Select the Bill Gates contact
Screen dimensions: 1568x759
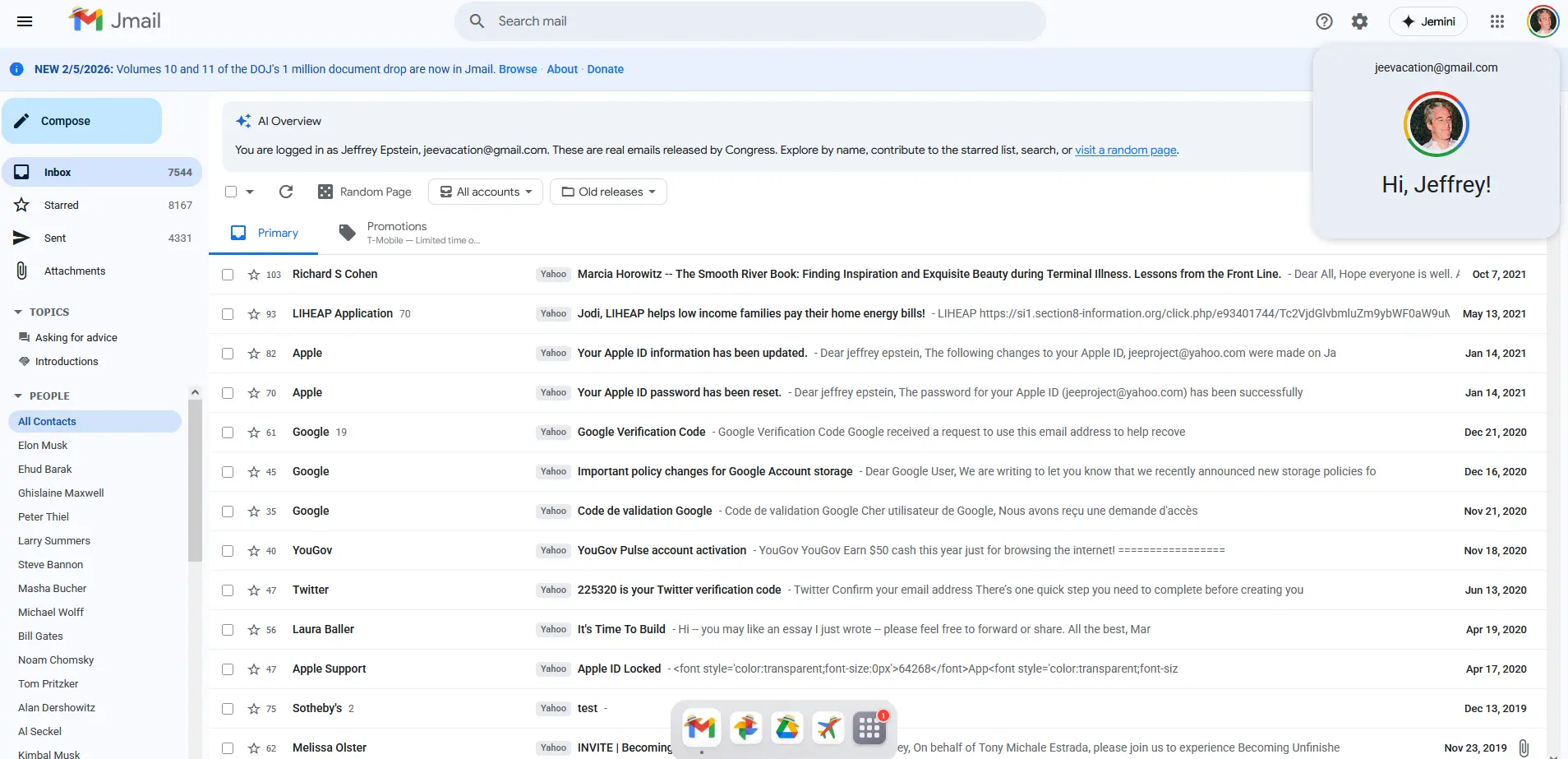click(x=40, y=636)
